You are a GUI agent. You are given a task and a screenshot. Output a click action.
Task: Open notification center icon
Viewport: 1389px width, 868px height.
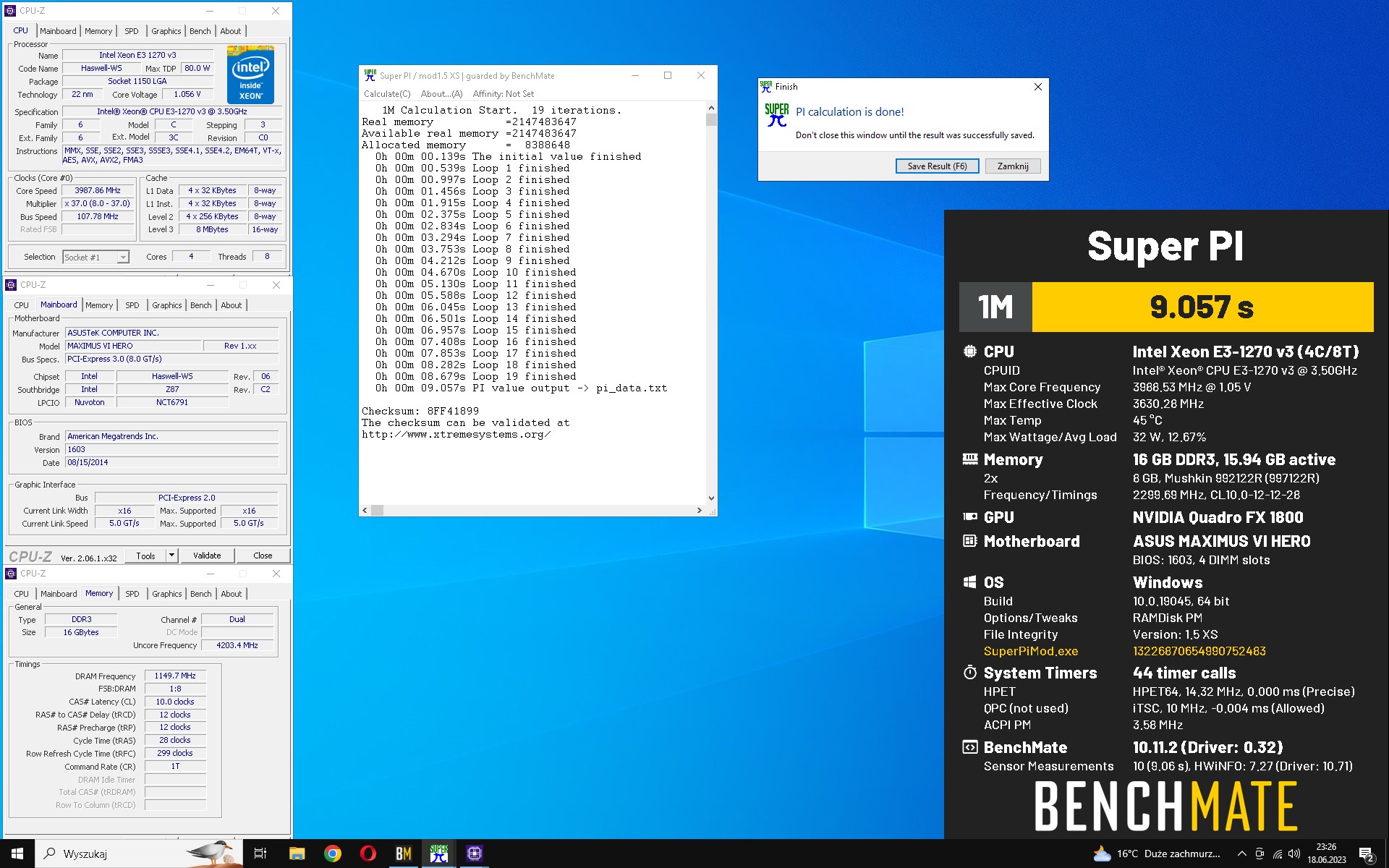pyautogui.click(x=1367, y=854)
